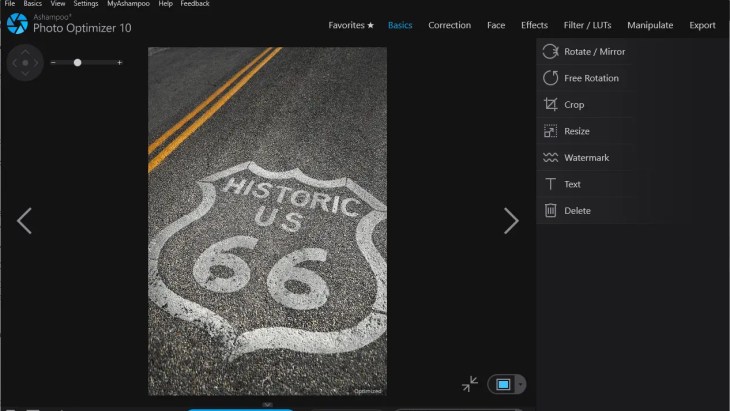730x411 pixels.
Task: Open the Help menu
Action: pyautogui.click(x=165, y=4)
